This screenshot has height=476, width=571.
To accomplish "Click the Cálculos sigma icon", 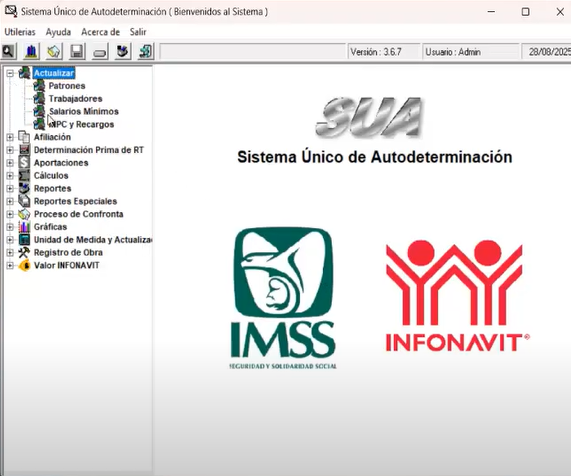I will [x=24, y=175].
